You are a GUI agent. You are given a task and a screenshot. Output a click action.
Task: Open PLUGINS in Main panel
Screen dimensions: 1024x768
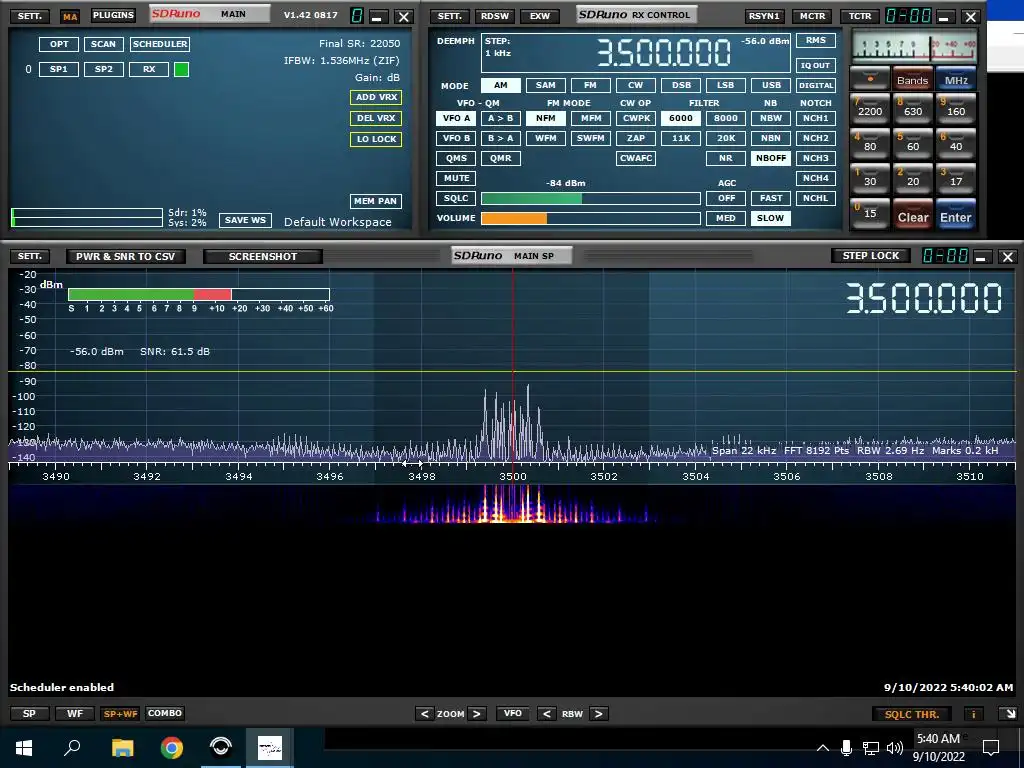(113, 15)
